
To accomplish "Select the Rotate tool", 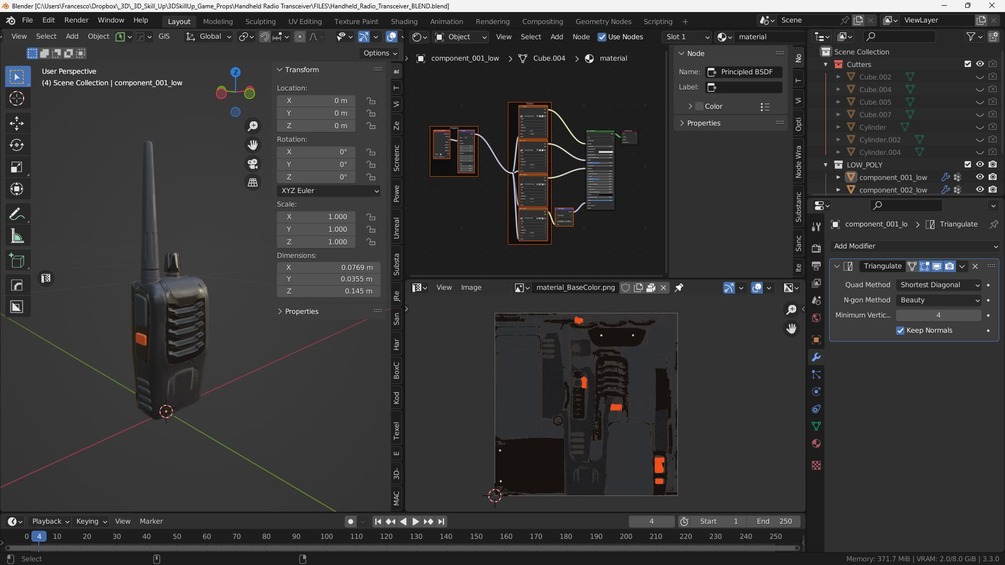I will pyautogui.click(x=17, y=145).
